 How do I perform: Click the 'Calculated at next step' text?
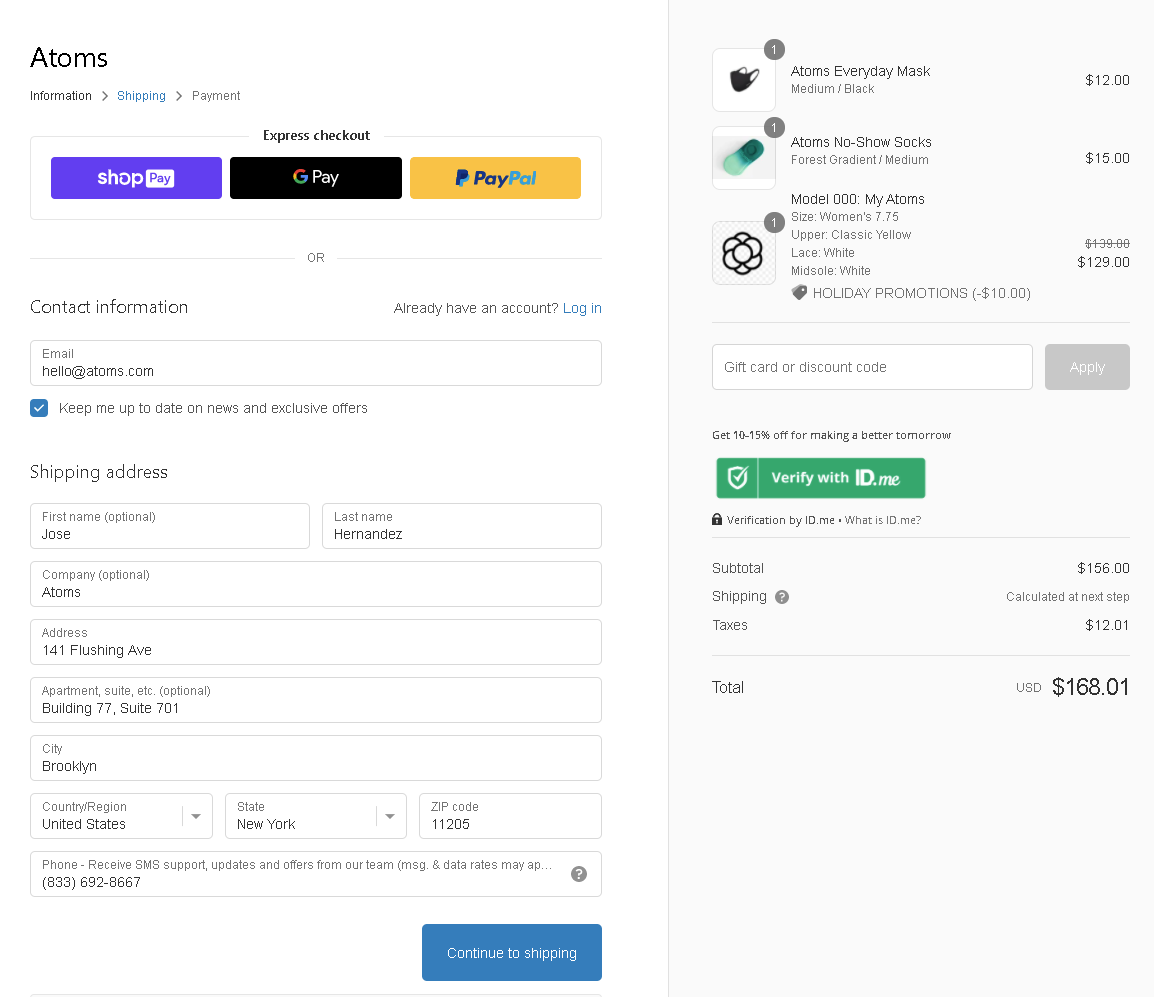(1068, 597)
